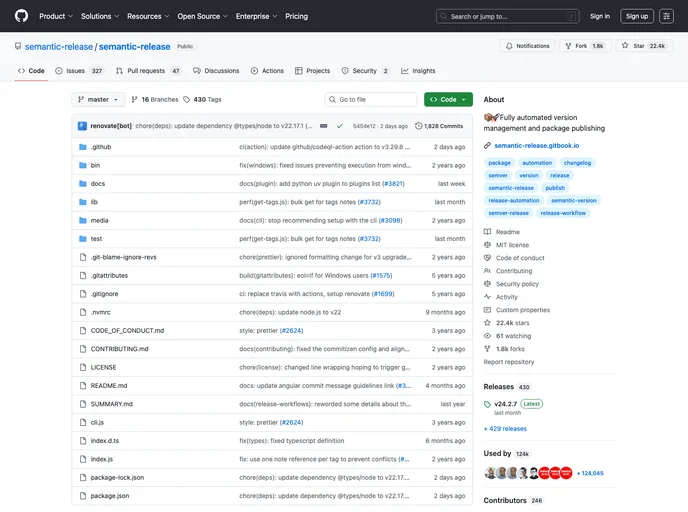Switch to the Security tab
This screenshot has height=512, width=688.
pos(365,71)
